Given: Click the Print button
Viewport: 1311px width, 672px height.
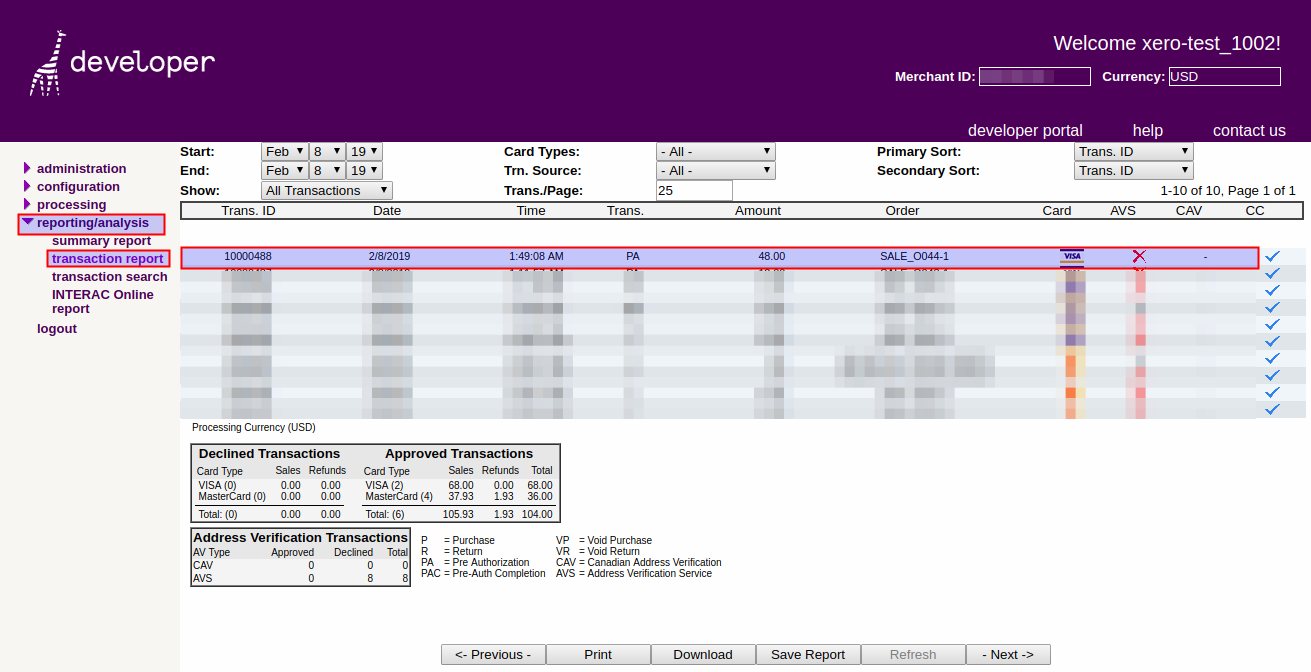Looking at the screenshot, I should click(598, 655).
